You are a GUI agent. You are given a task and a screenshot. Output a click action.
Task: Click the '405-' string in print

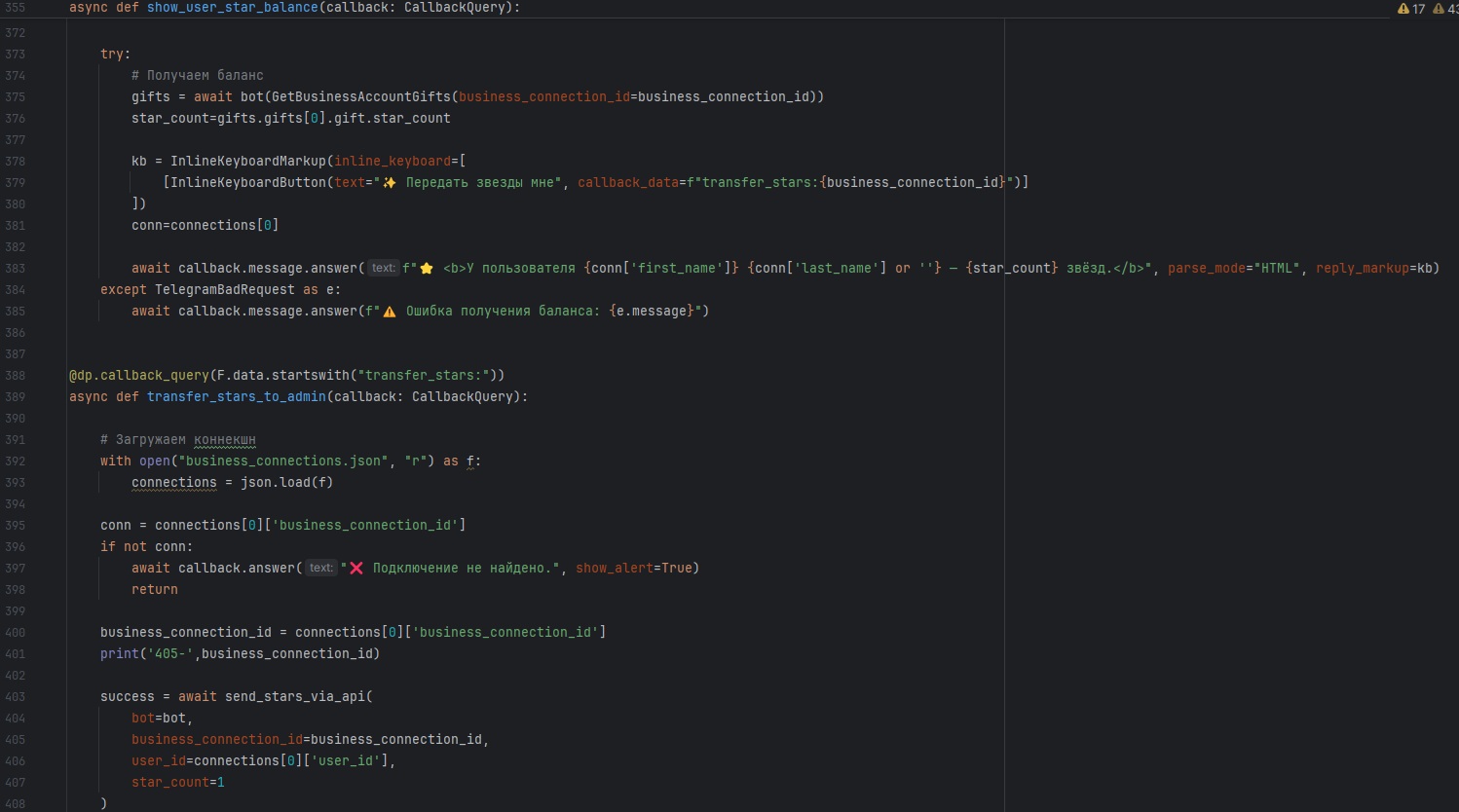(170, 653)
